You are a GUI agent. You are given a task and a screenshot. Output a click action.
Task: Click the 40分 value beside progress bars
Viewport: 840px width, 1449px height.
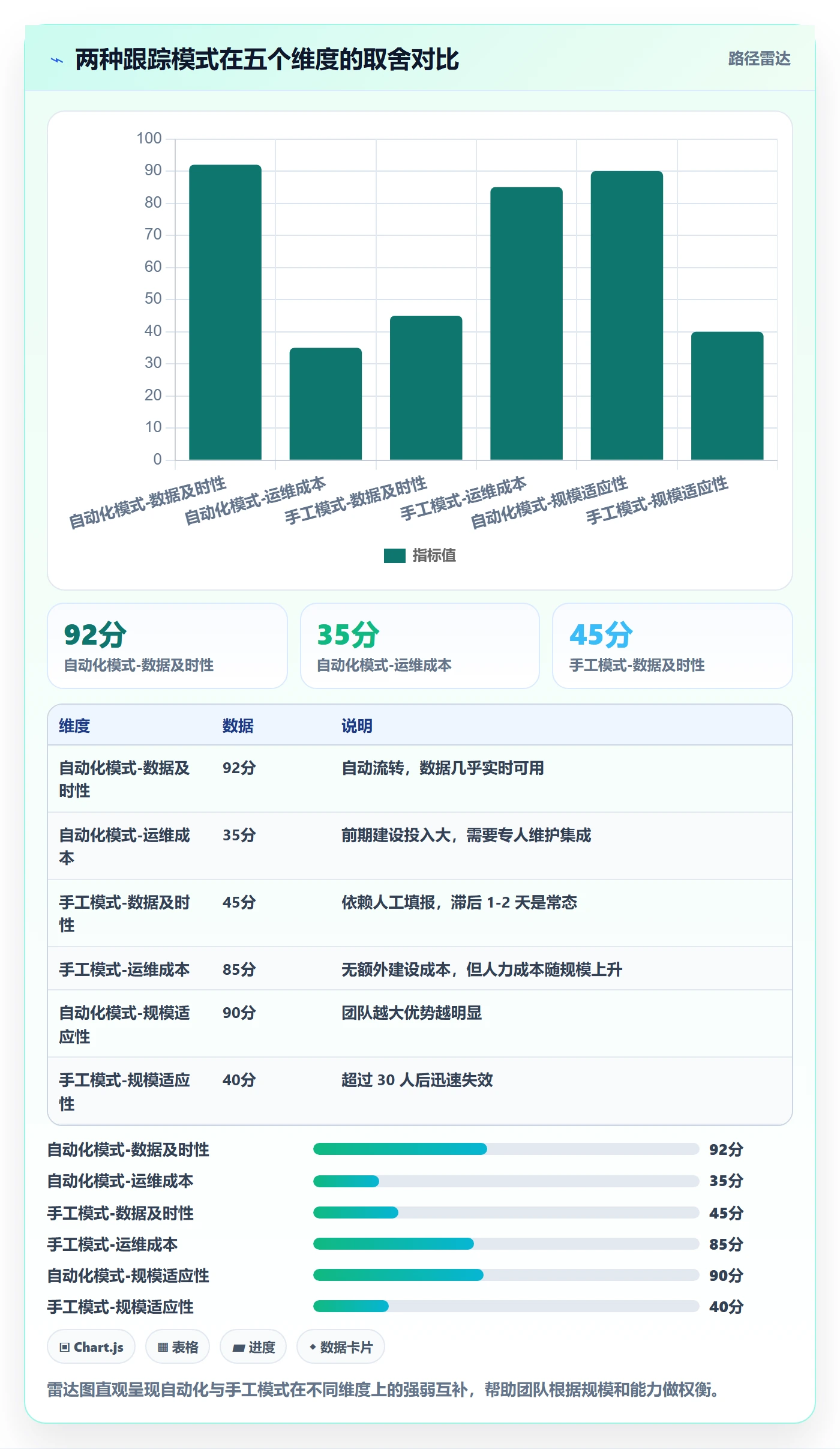point(726,1307)
